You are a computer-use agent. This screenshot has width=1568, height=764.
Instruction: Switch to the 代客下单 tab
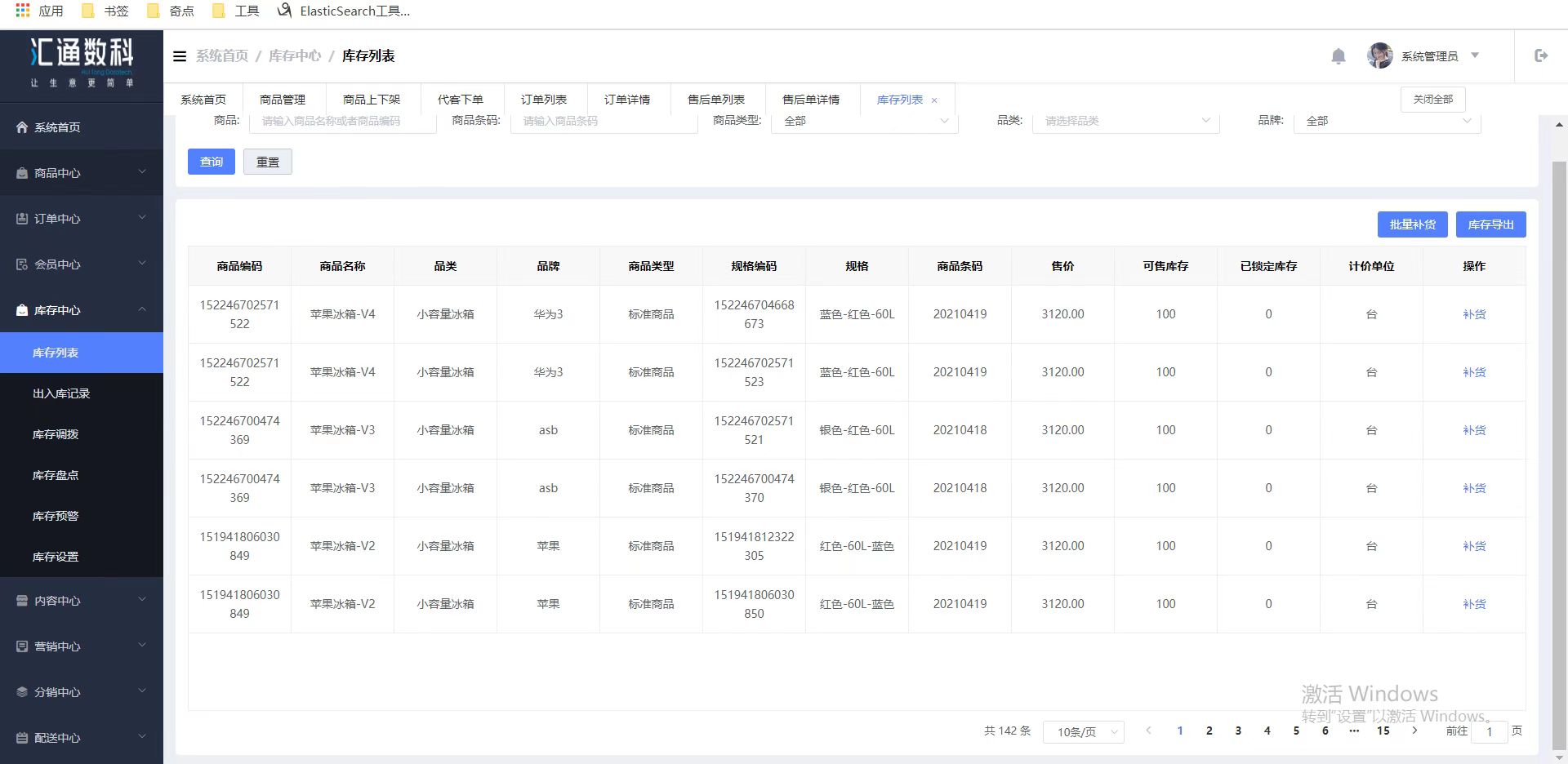pos(461,100)
